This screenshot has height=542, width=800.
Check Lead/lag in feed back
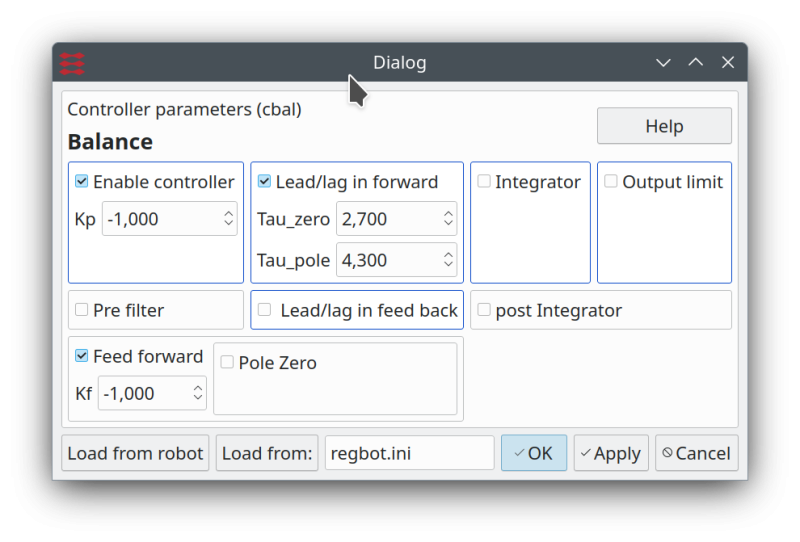click(265, 310)
